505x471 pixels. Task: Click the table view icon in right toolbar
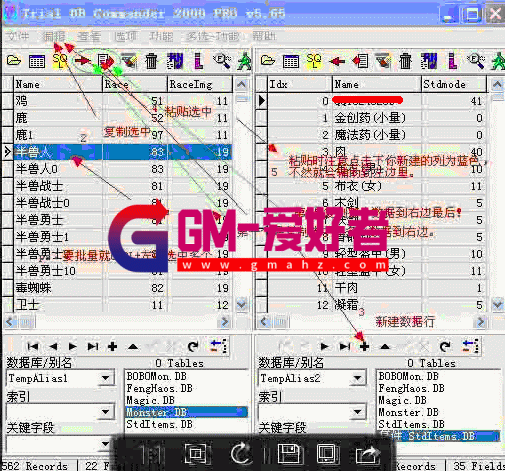(291, 61)
